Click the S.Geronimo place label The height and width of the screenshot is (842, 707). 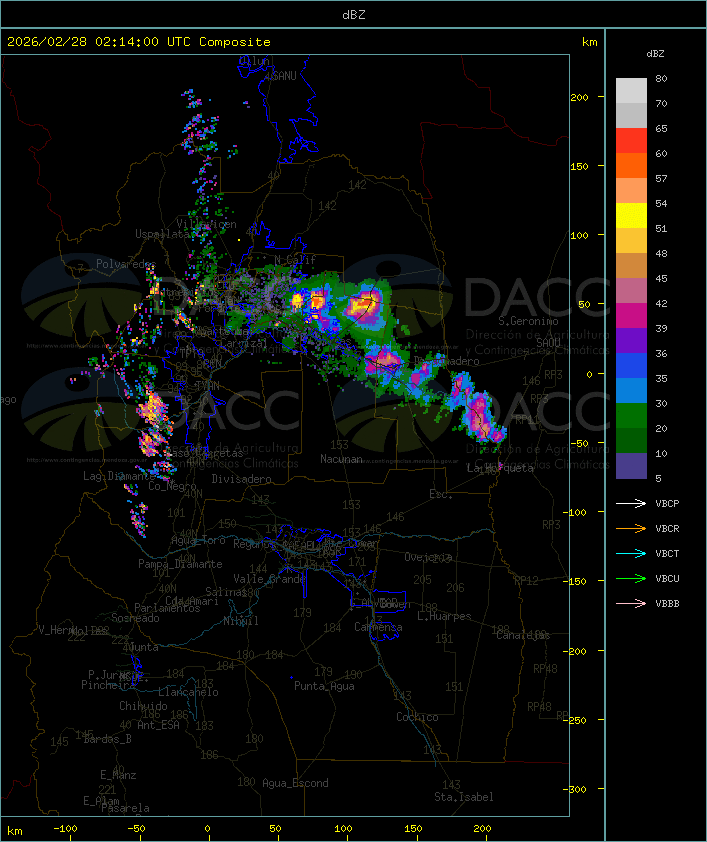[x=528, y=321]
